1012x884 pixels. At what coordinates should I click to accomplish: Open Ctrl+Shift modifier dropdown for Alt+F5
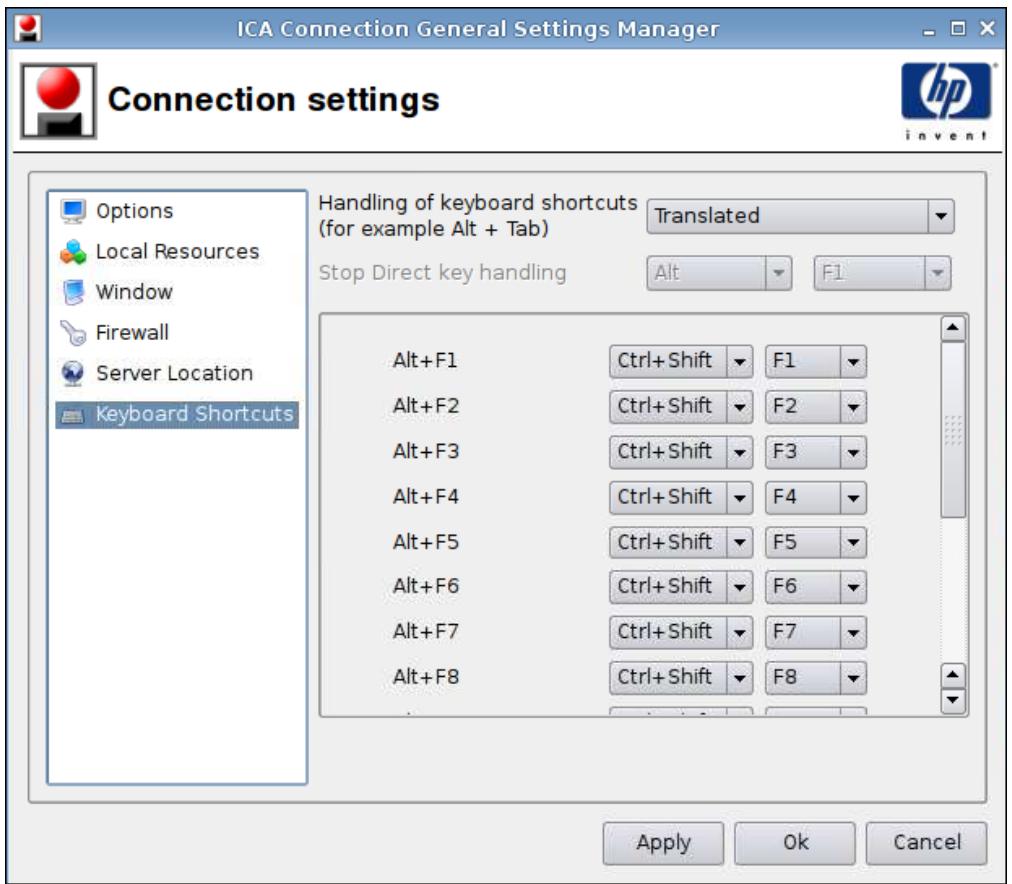click(681, 543)
